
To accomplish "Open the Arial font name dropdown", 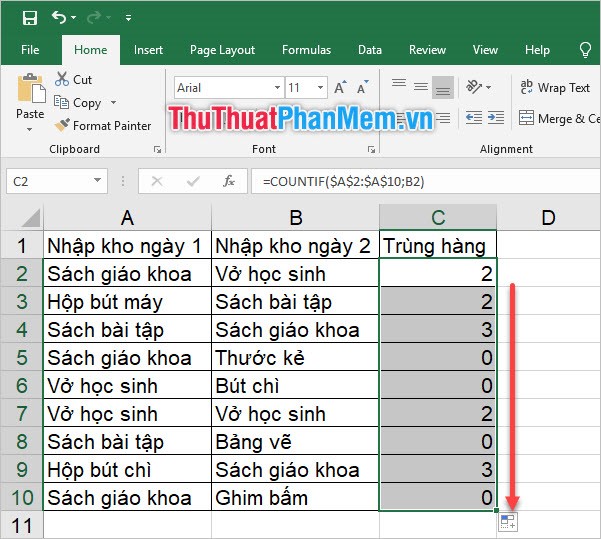I will pyautogui.click(x=277, y=87).
